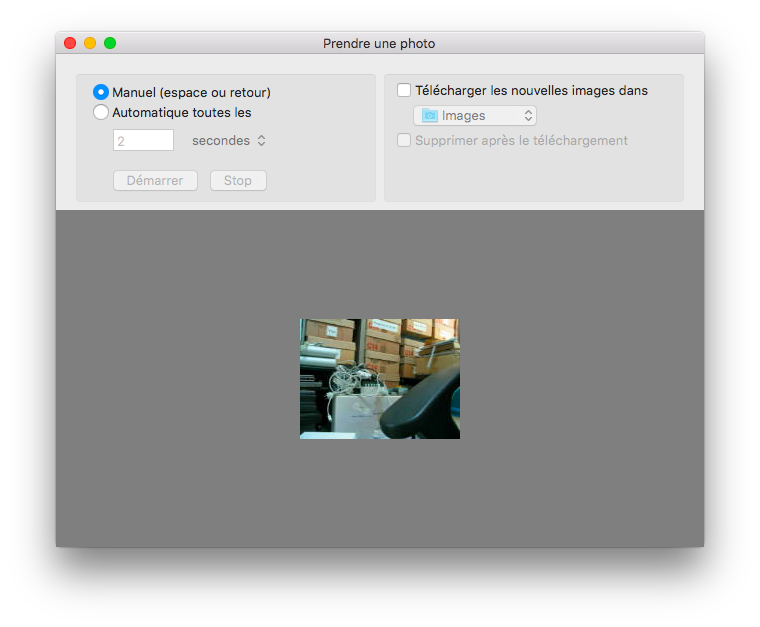The height and width of the screenshot is (627, 760).
Task: Zoom the window with green button
Action: coord(110,43)
